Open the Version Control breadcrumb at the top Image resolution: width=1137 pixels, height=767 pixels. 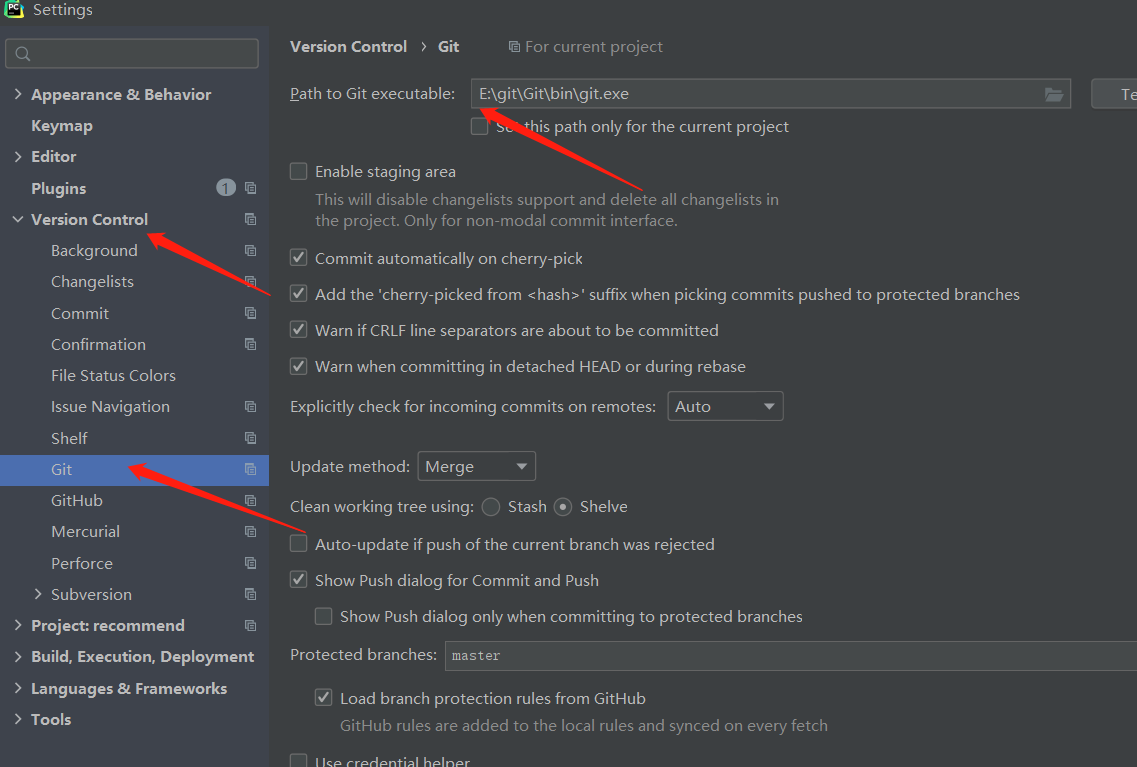tap(348, 46)
